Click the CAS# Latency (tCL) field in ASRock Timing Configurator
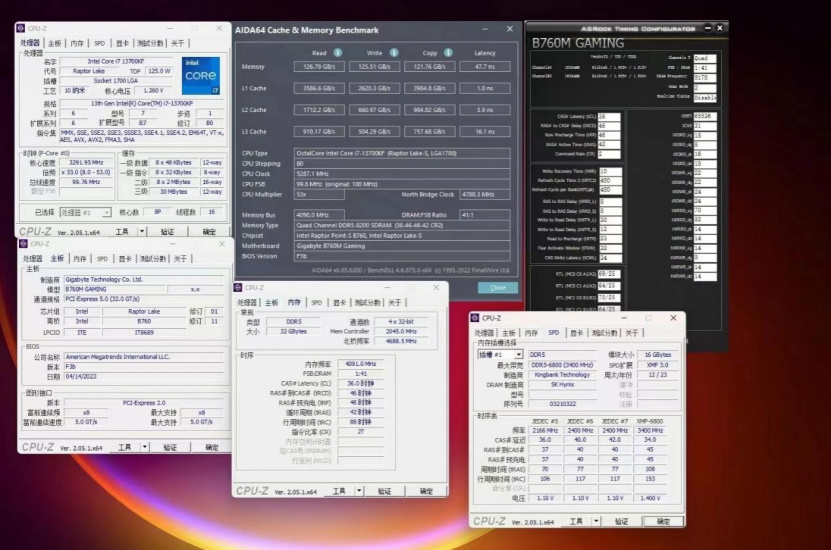This screenshot has height=550, width=831. click(x=609, y=116)
